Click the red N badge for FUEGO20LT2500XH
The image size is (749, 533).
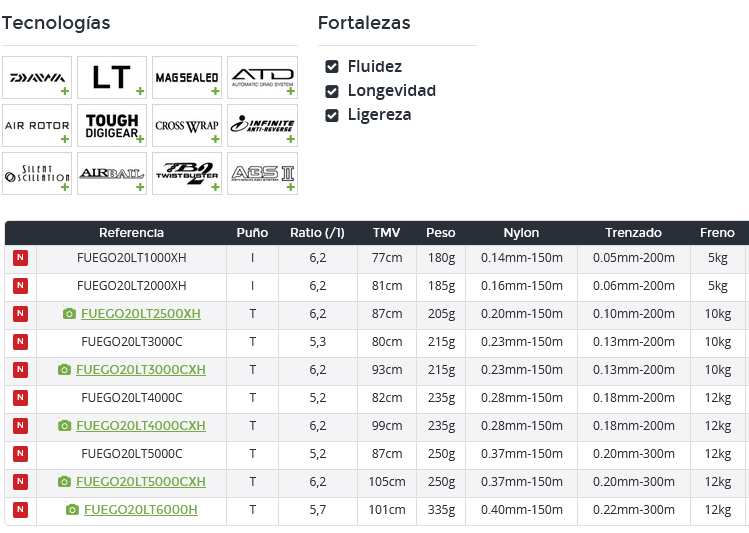tap(20, 314)
